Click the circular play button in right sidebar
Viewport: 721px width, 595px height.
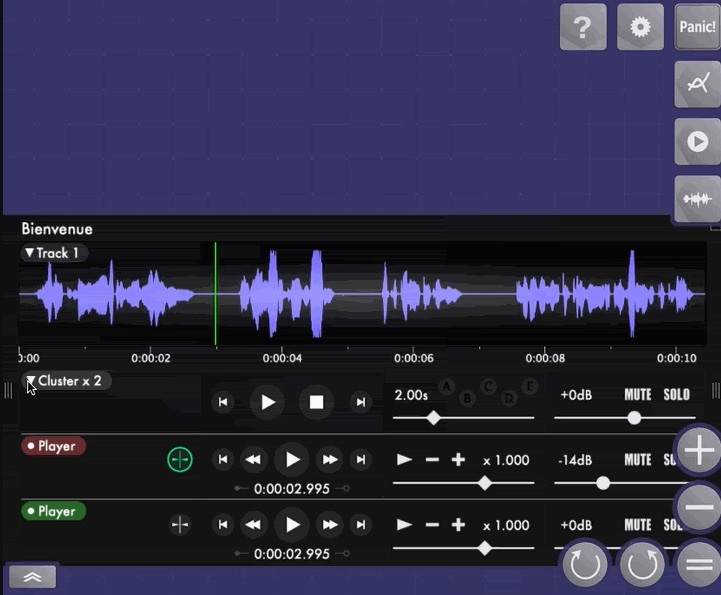[697, 141]
